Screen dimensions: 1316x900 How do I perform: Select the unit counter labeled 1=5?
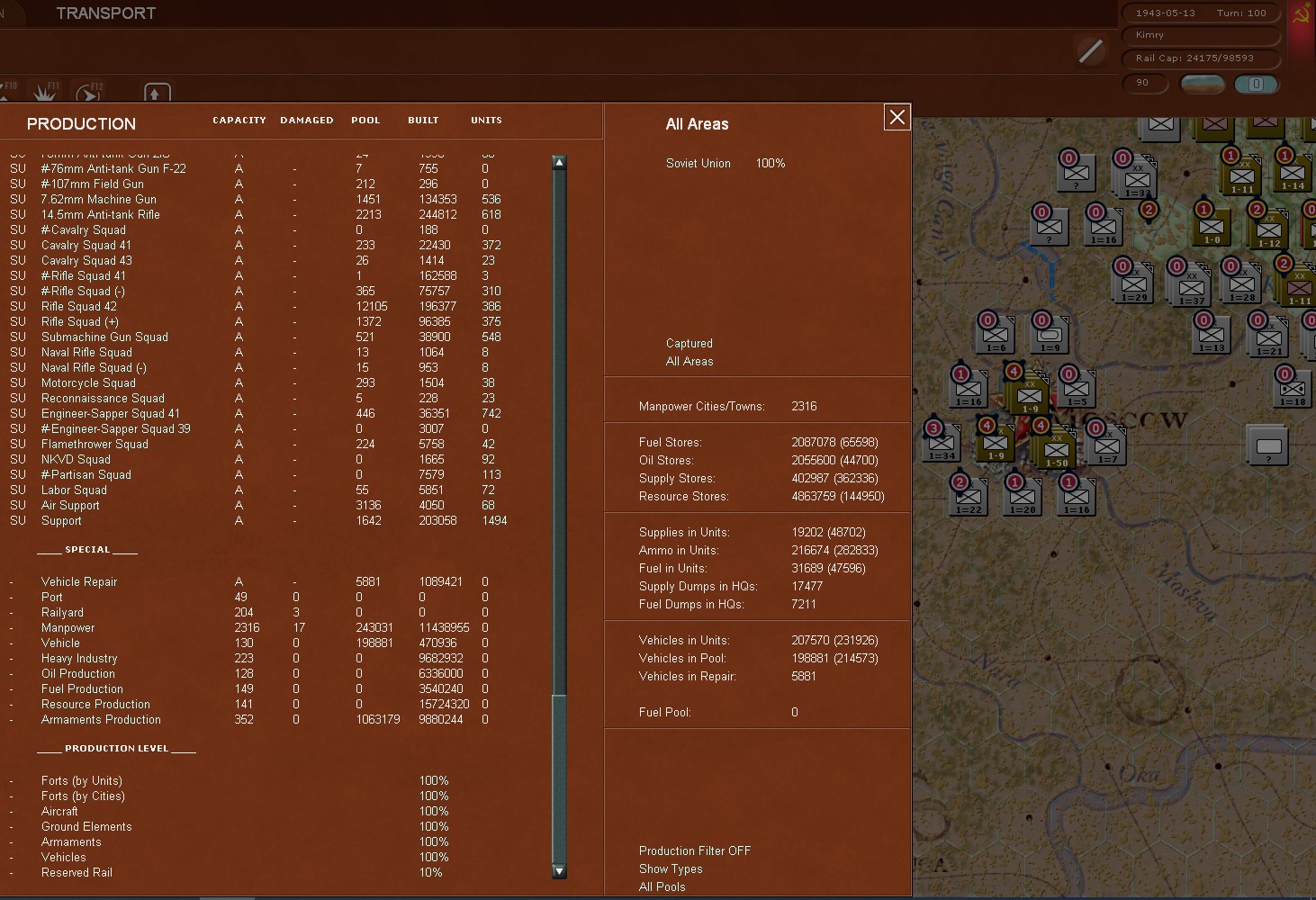coord(1077,388)
